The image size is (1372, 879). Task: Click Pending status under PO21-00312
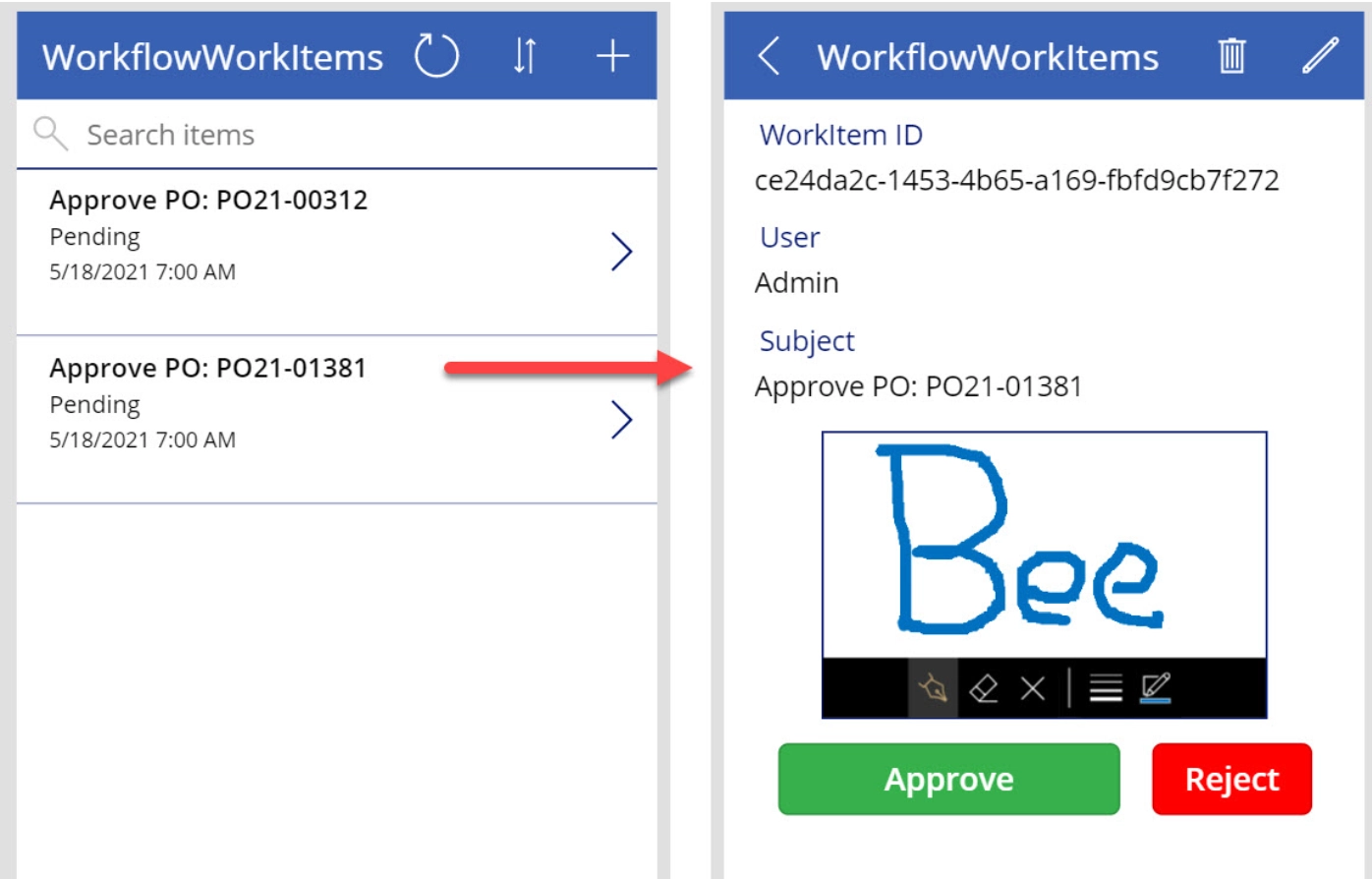[x=94, y=238]
